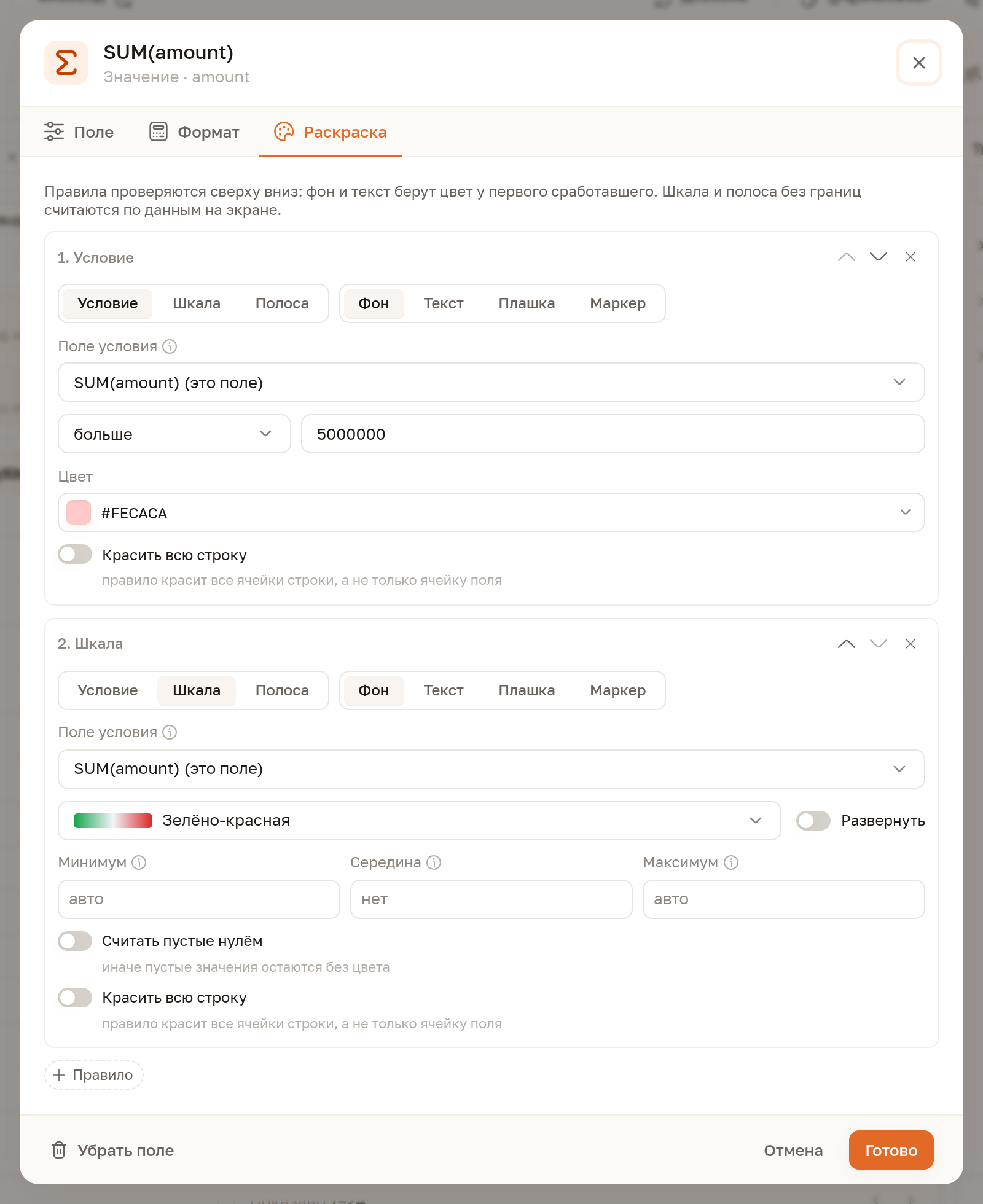Viewport: 983px width, 1204px height.
Task: Open rule 1 condition field dropdown
Action: point(491,382)
